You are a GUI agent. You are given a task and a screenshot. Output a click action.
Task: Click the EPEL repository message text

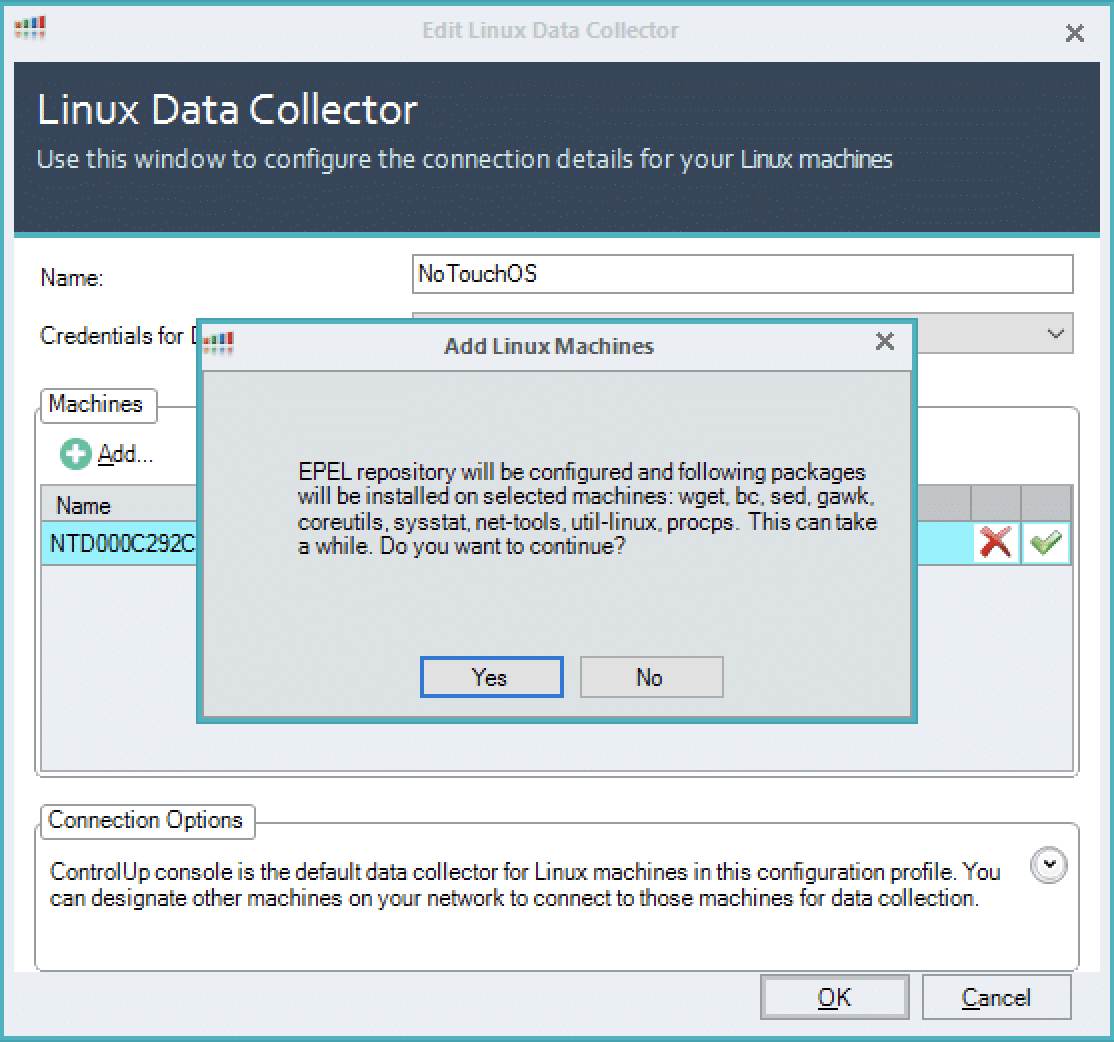587,509
